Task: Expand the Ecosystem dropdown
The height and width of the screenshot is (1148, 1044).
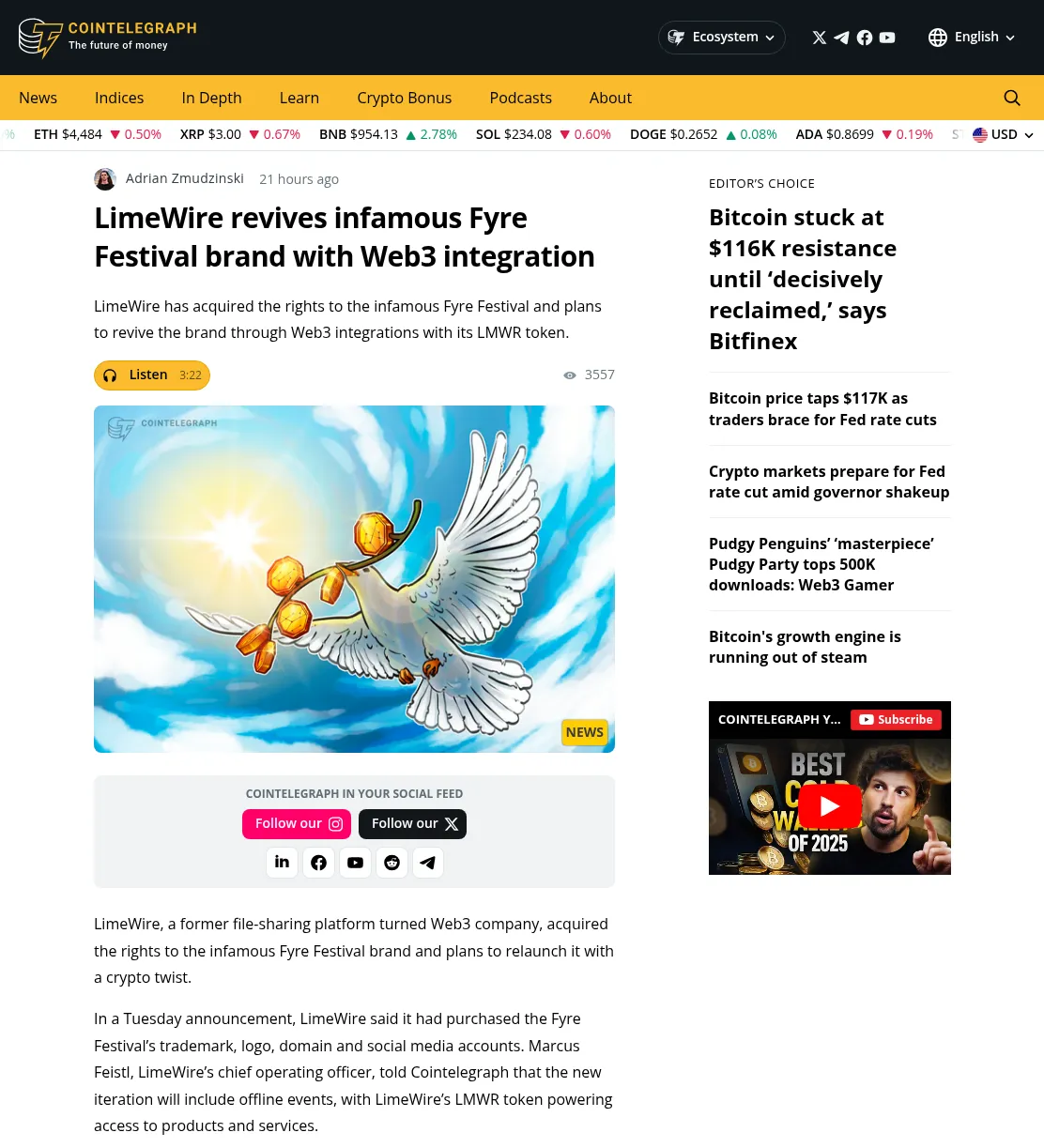Action: 721,38
